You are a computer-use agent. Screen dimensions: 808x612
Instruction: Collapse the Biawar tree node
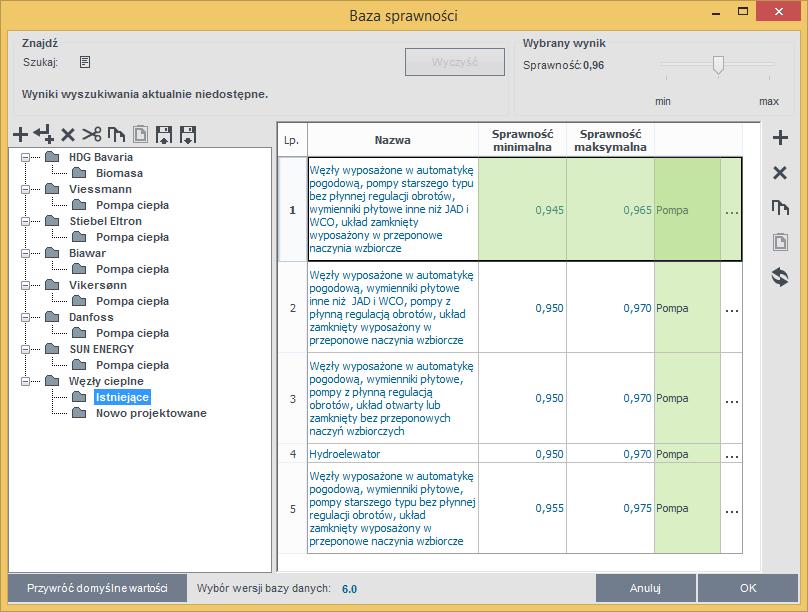tap(25, 253)
